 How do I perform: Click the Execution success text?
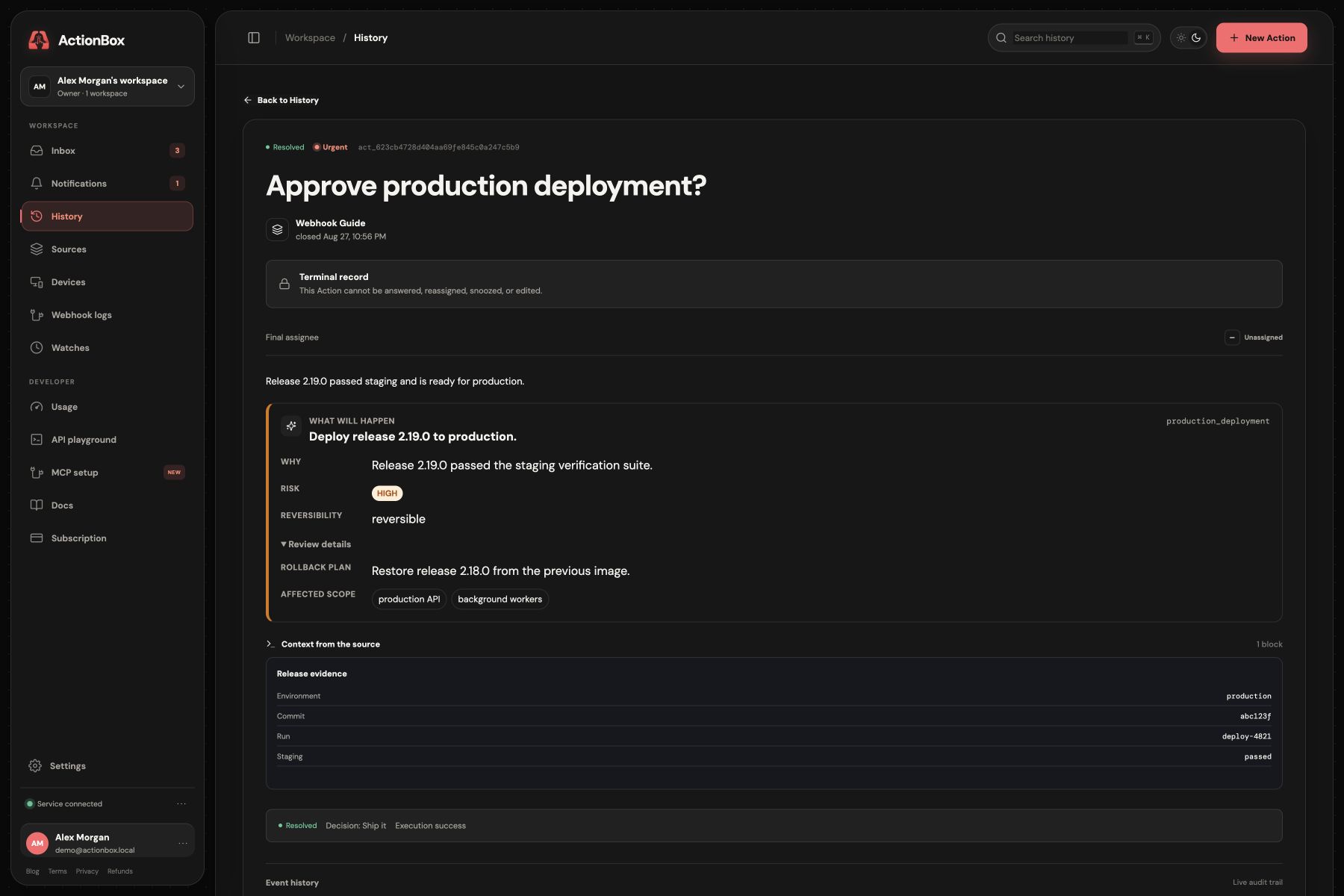(x=430, y=826)
